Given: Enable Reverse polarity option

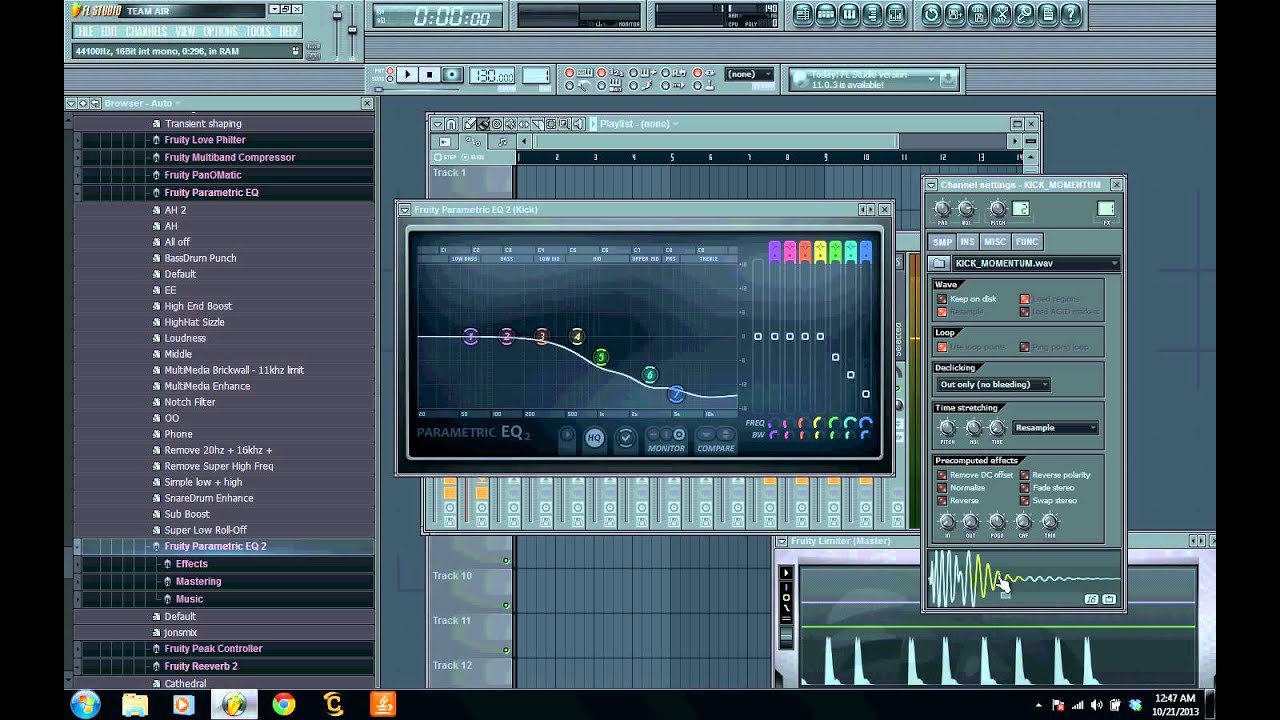Looking at the screenshot, I should (x=1025, y=475).
